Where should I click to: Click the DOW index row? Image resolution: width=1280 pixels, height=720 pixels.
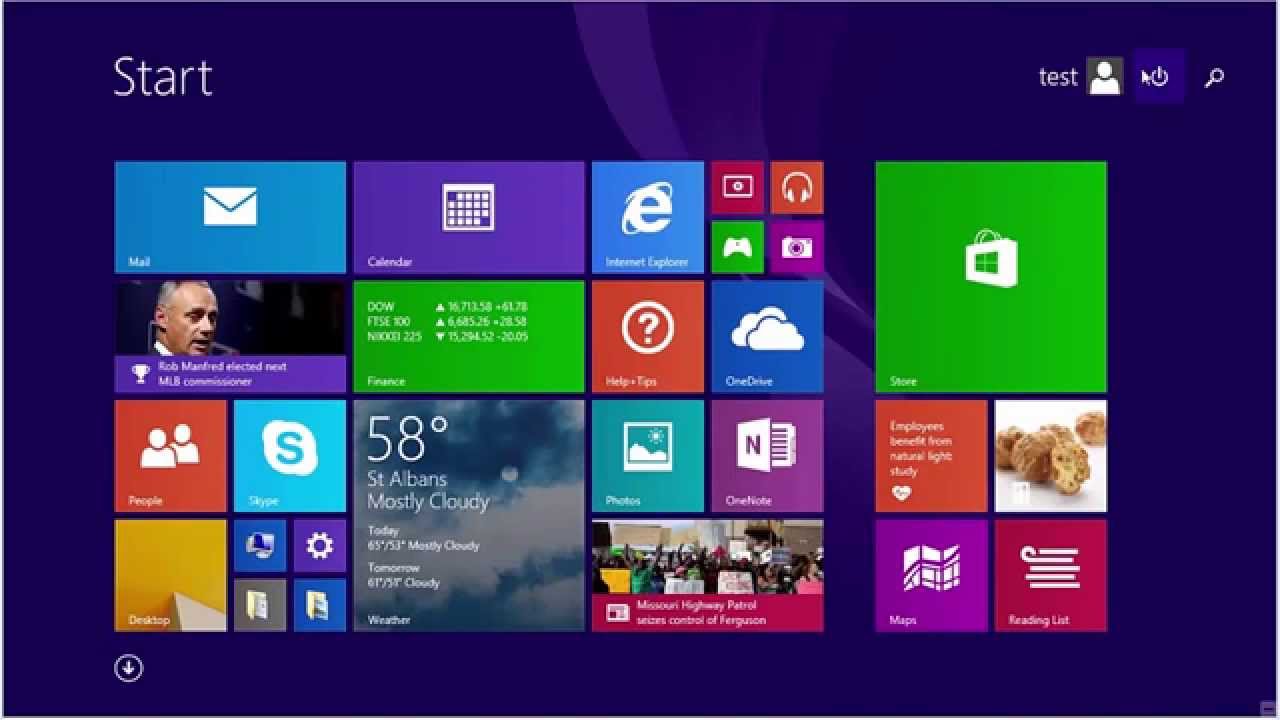pyautogui.click(x=447, y=307)
